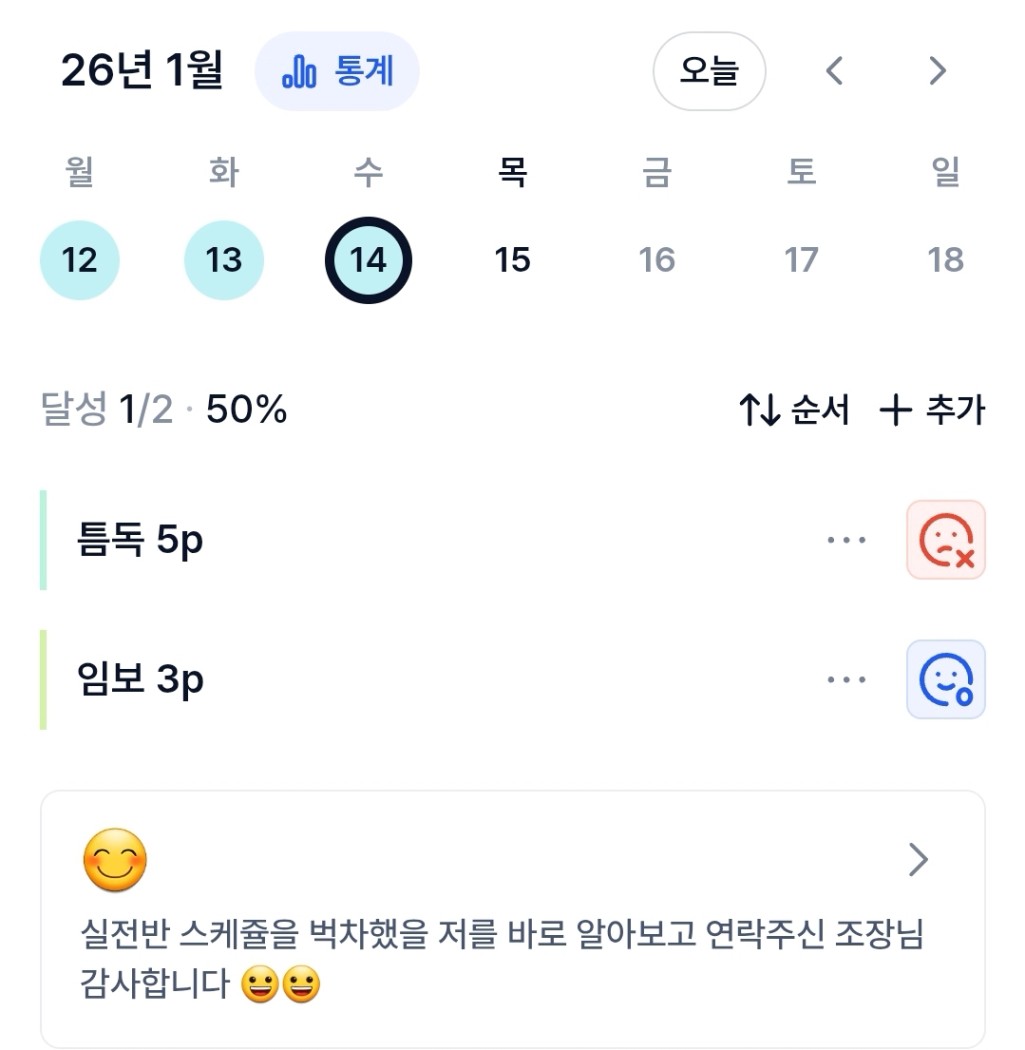
Task: Open the three-dot menu for 틈독 5p
Action: [846, 540]
